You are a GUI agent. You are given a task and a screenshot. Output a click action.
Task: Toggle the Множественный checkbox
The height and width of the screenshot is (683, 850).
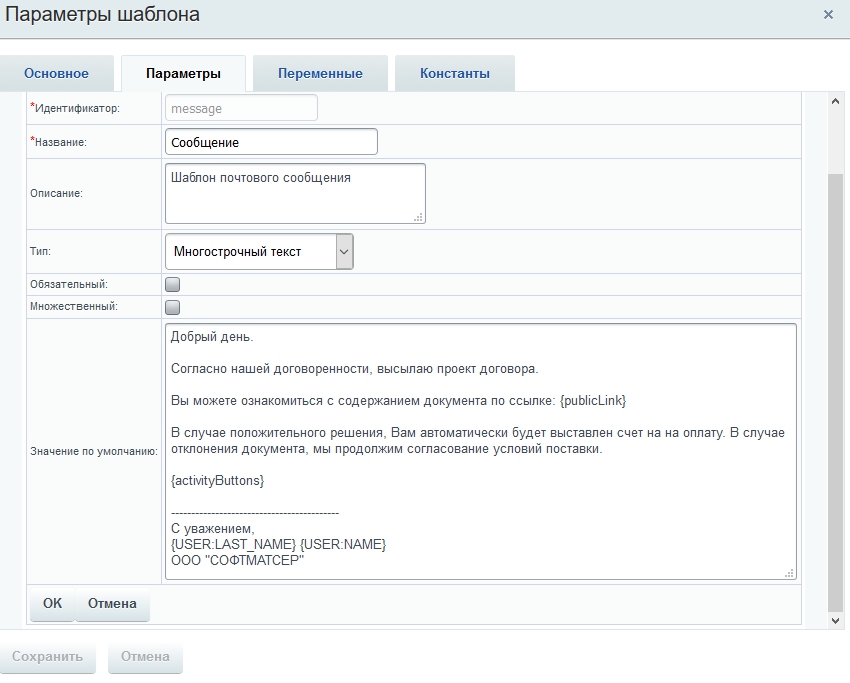point(173,307)
